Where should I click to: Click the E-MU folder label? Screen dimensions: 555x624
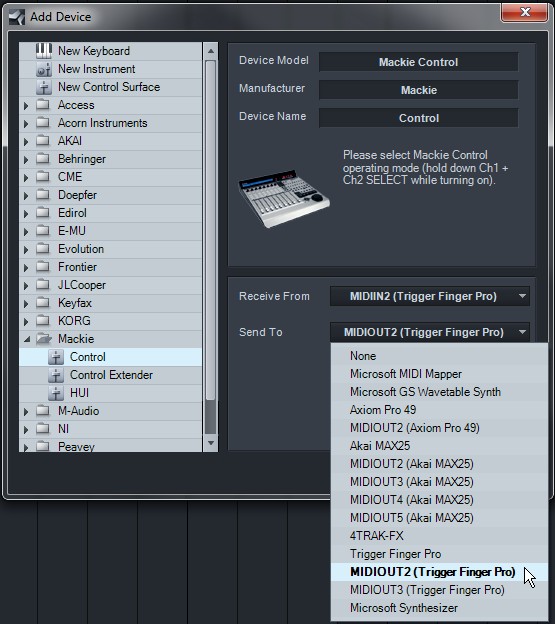(x=72, y=231)
